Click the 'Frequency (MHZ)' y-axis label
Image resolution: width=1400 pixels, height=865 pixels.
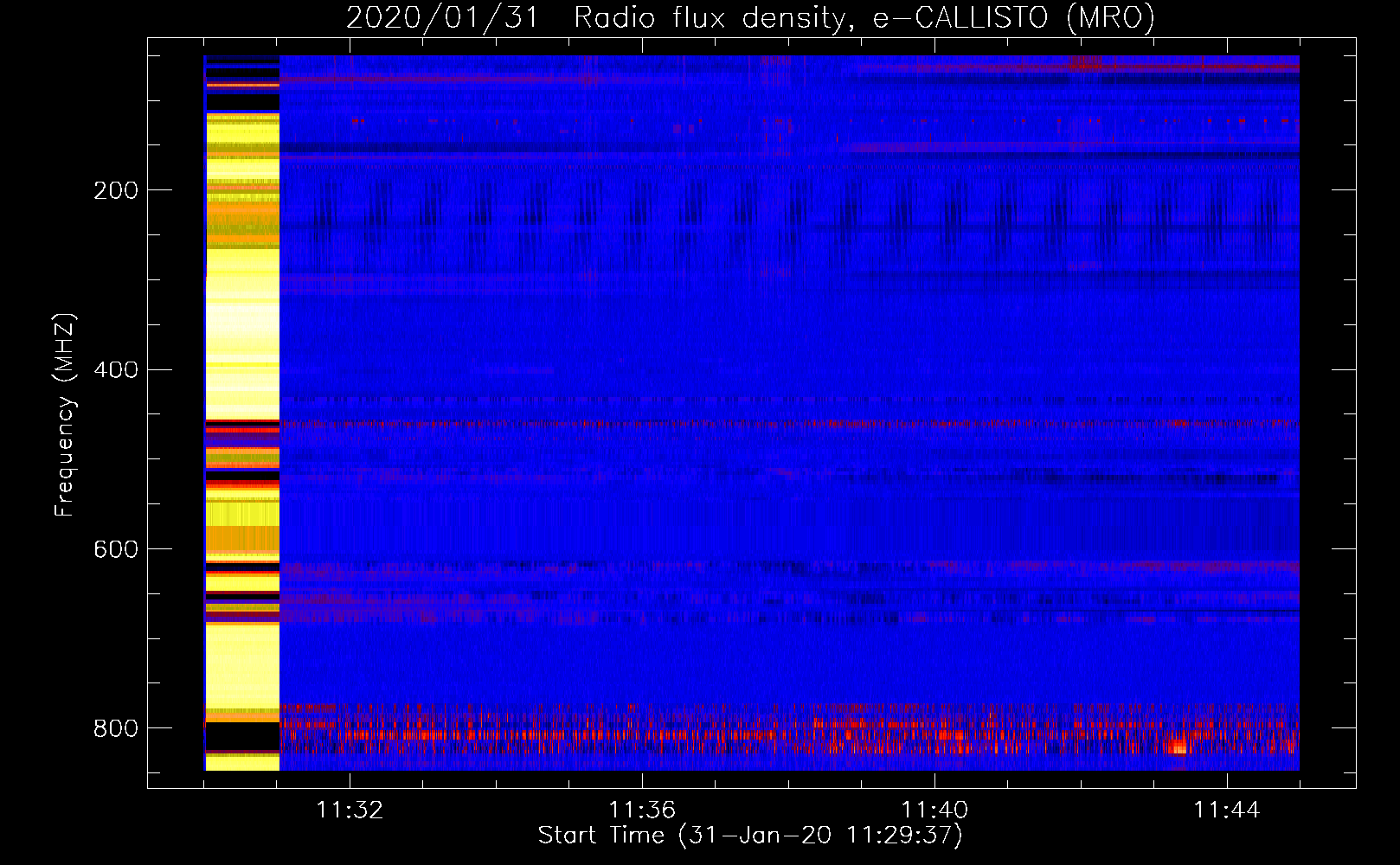(x=64, y=414)
